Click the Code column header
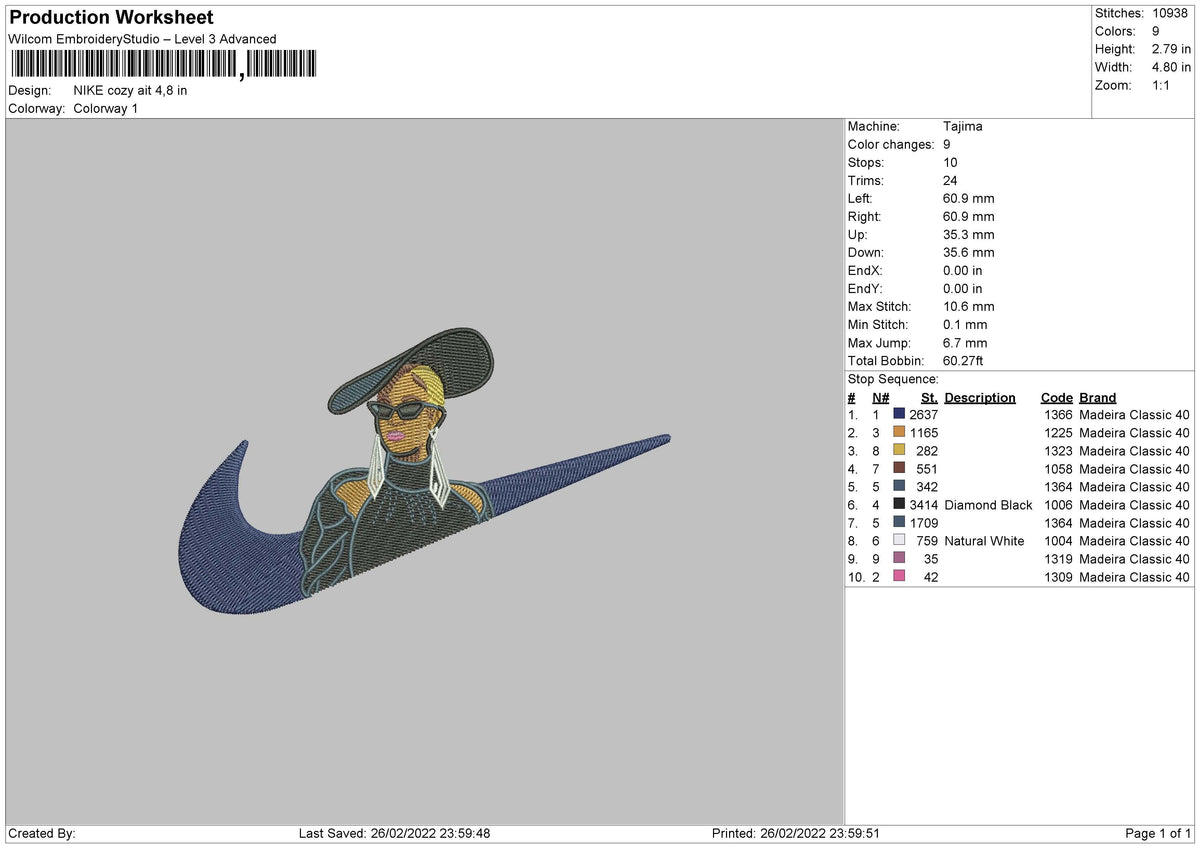The image size is (1200, 848). point(1056,398)
